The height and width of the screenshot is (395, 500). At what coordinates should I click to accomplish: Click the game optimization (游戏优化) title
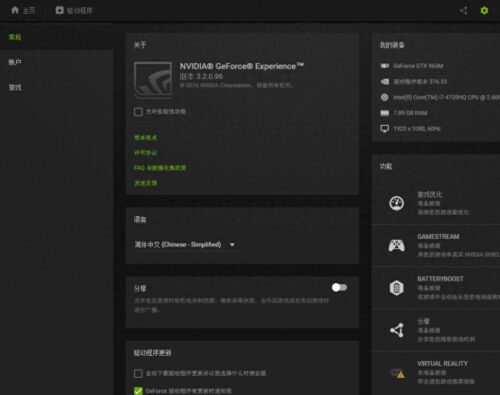[430, 194]
